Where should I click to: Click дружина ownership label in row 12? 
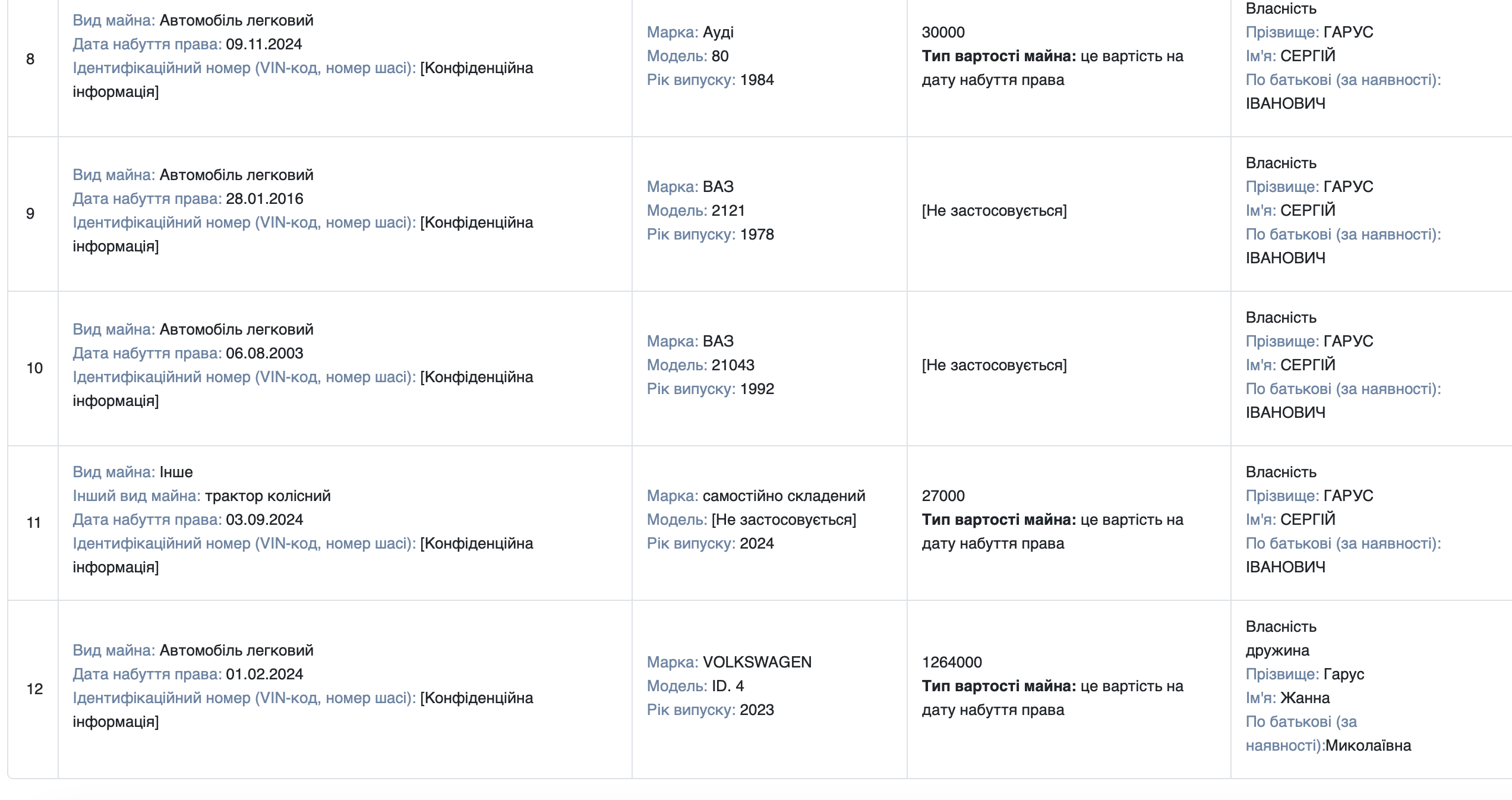click(x=1277, y=650)
